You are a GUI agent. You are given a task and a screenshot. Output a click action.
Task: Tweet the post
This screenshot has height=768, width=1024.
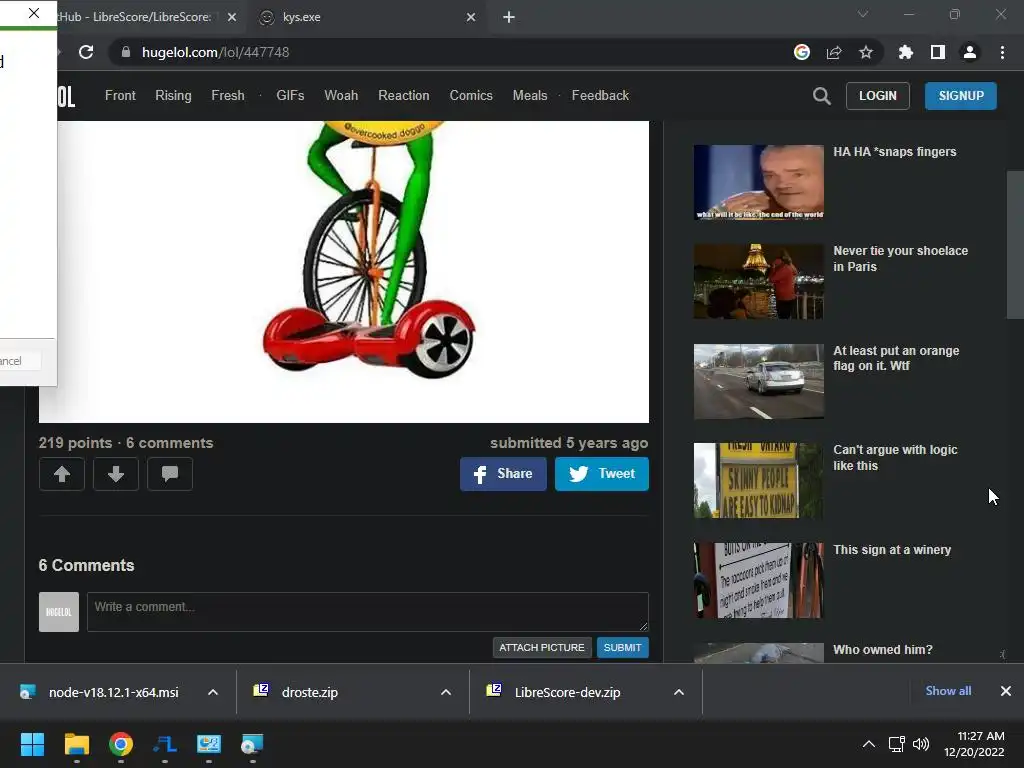click(601, 474)
